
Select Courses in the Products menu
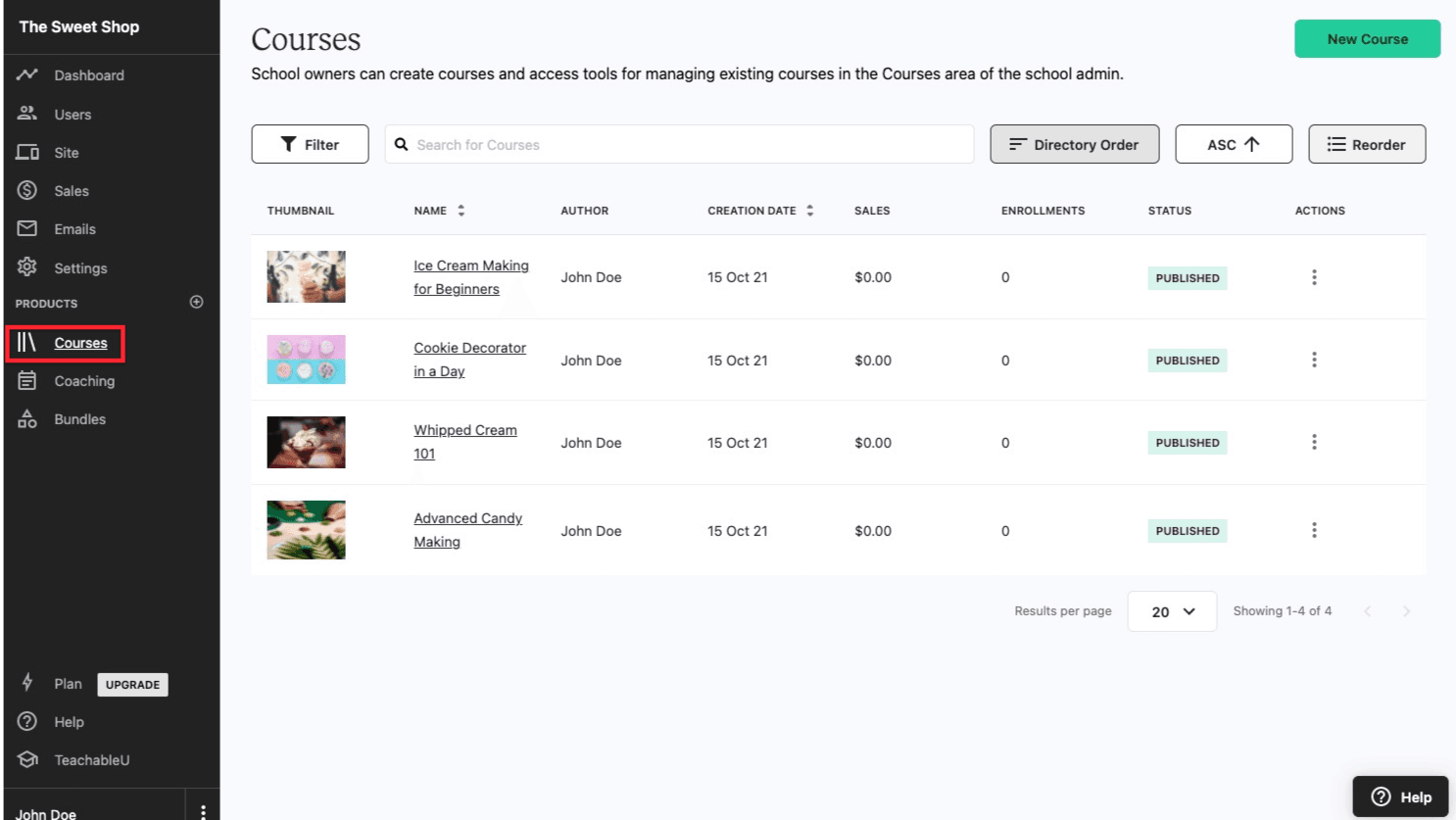pos(82,343)
